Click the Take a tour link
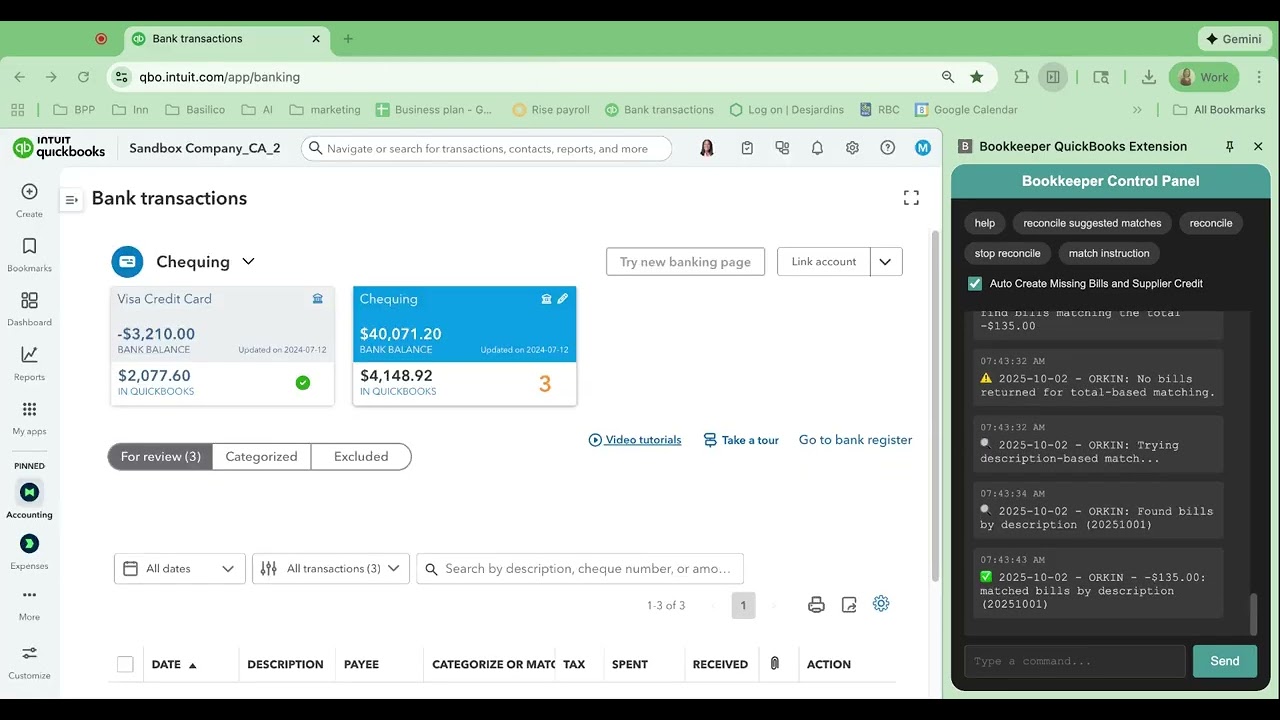This screenshot has width=1280, height=720. (741, 440)
